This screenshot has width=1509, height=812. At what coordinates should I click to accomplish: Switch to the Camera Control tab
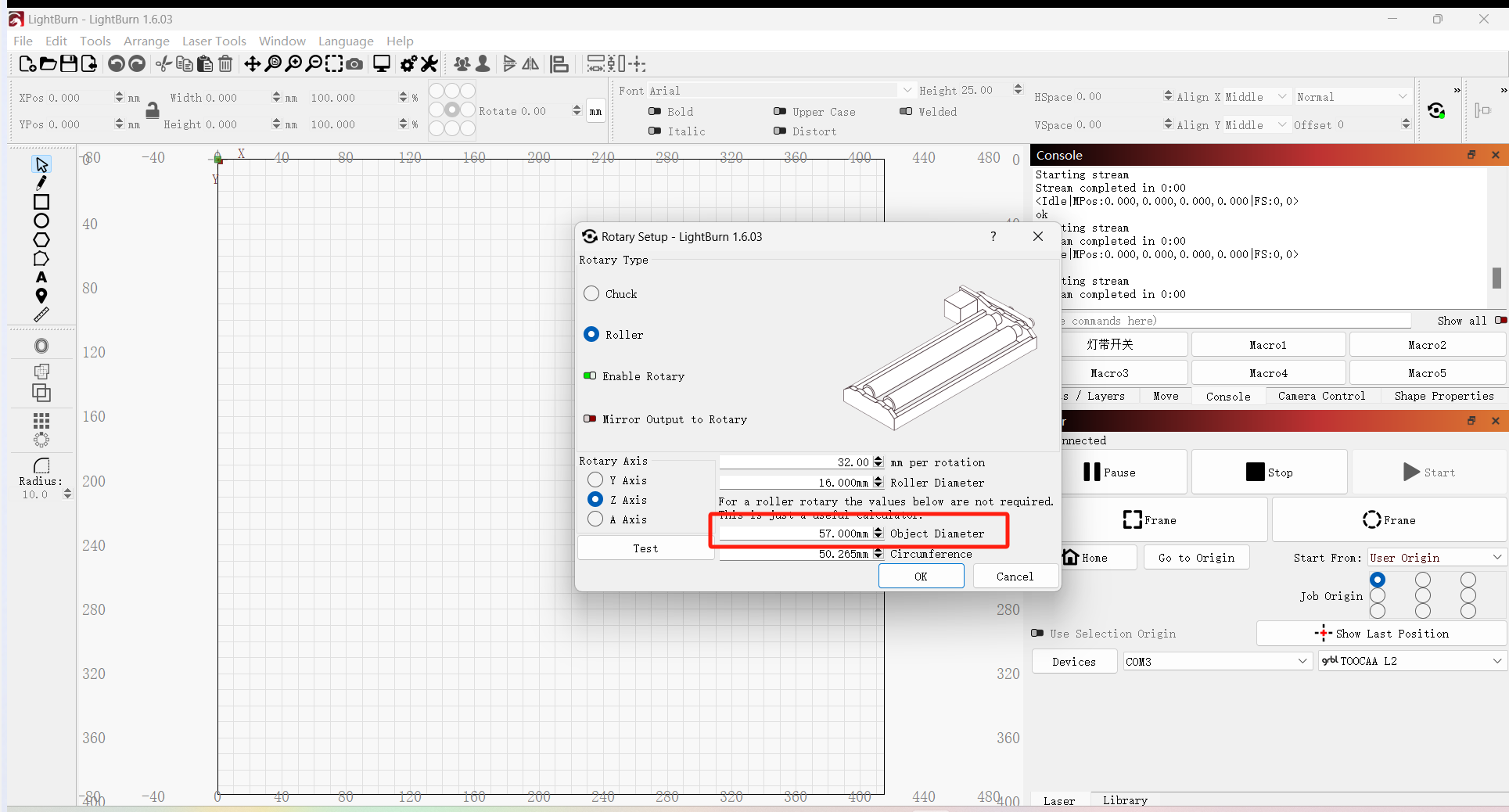[1321, 396]
